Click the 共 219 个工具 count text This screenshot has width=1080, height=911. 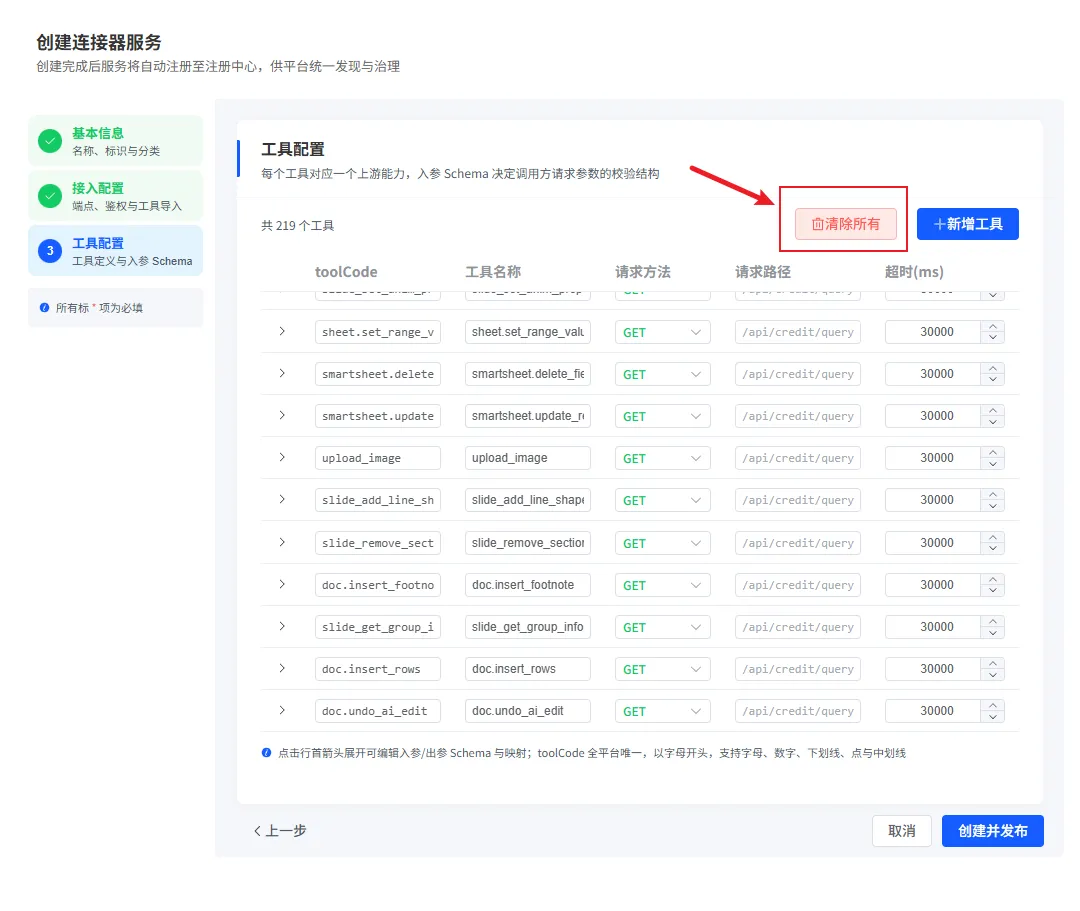(298, 225)
